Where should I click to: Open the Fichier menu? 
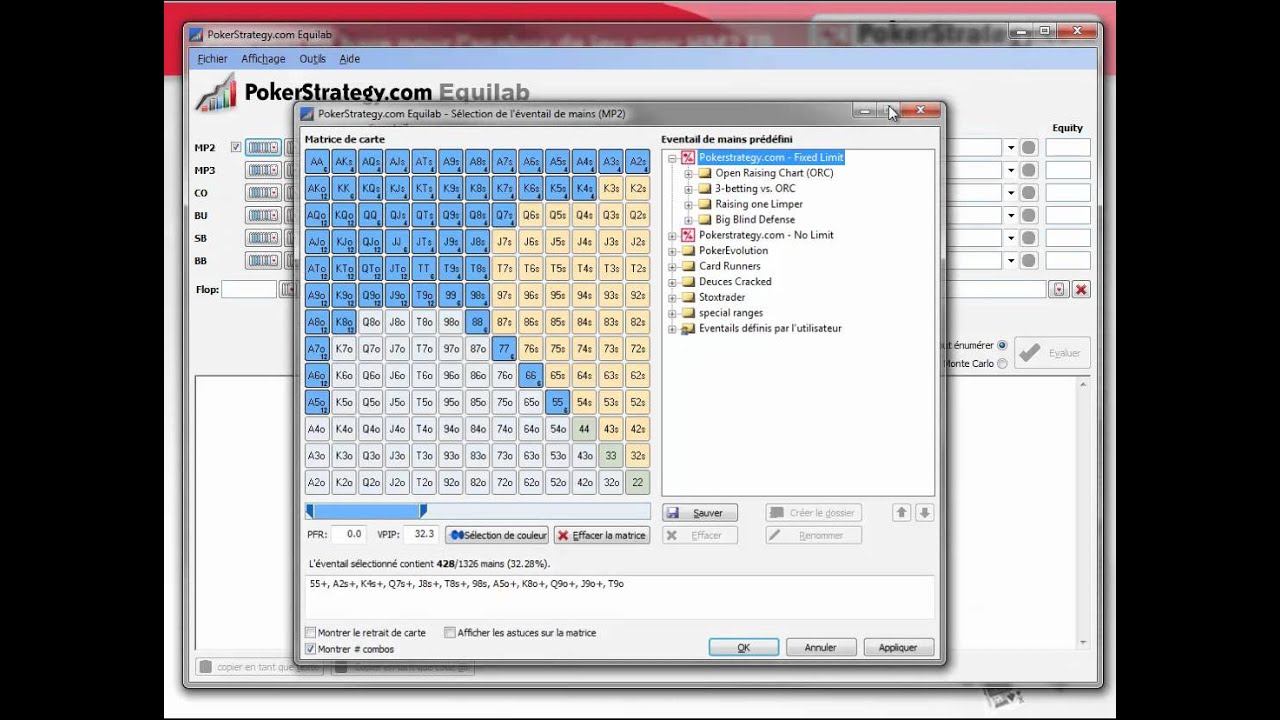point(212,59)
